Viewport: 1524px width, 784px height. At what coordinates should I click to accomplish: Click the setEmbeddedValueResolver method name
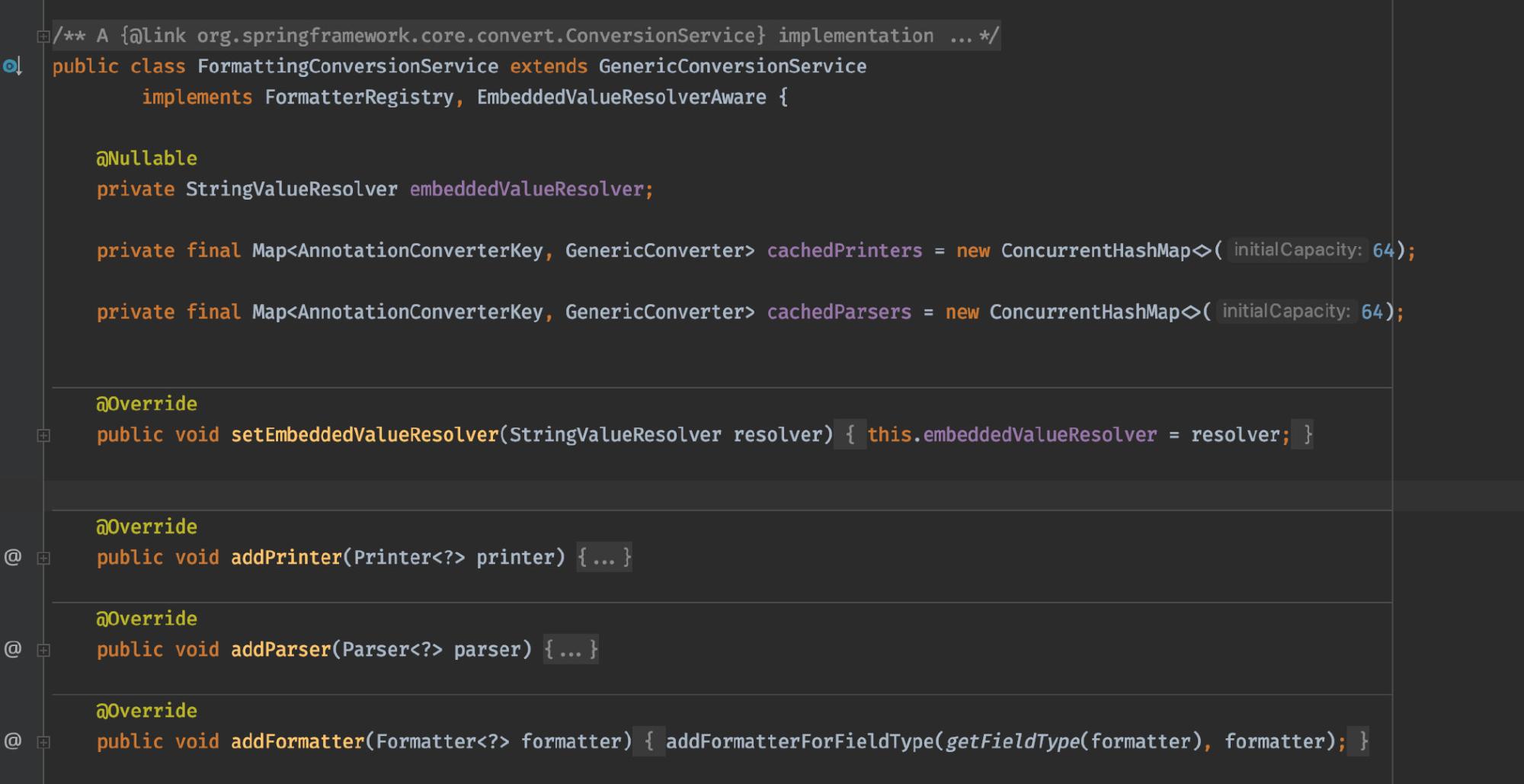click(x=364, y=435)
